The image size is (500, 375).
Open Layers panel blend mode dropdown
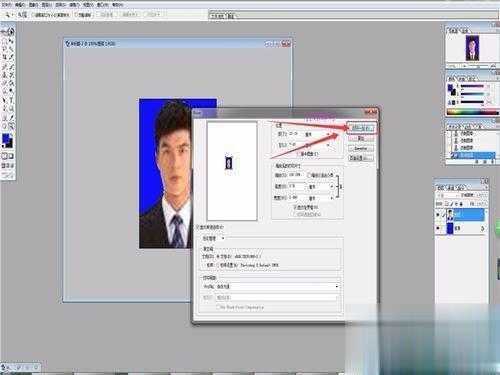tap(448, 195)
